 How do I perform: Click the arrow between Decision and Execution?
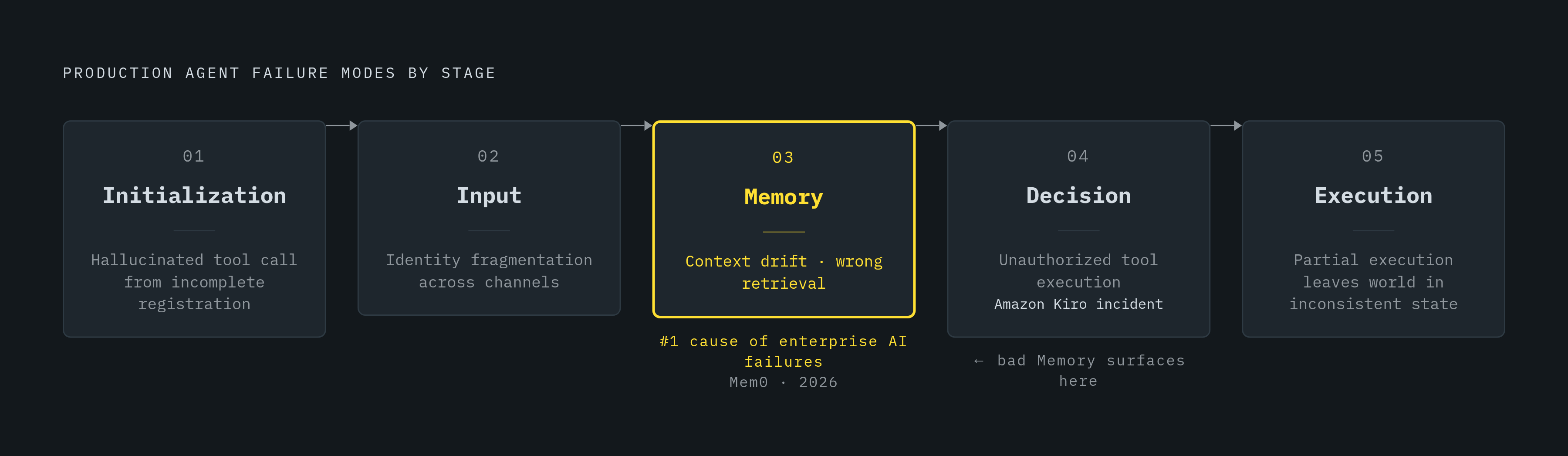pos(1226,125)
